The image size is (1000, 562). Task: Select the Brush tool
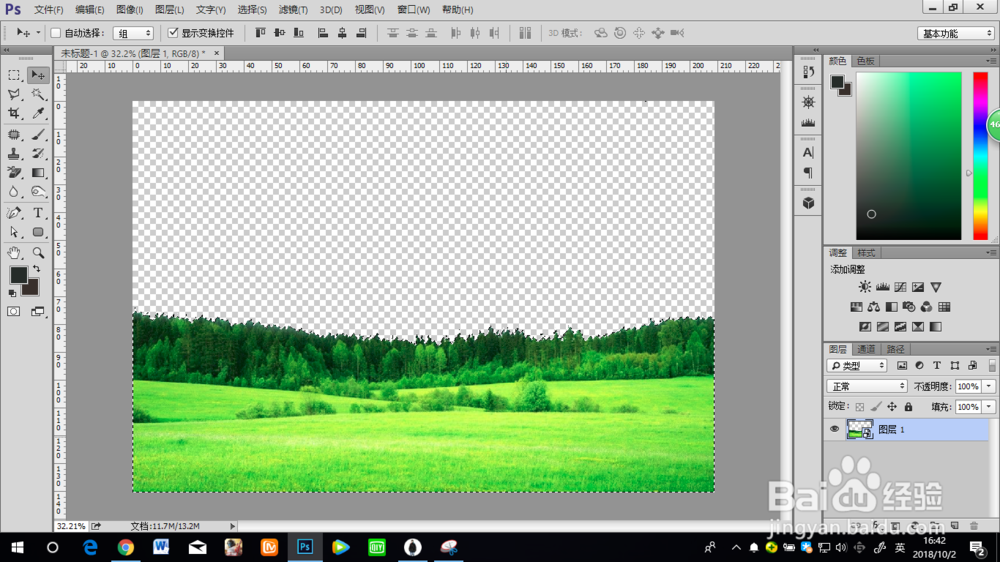pos(38,135)
